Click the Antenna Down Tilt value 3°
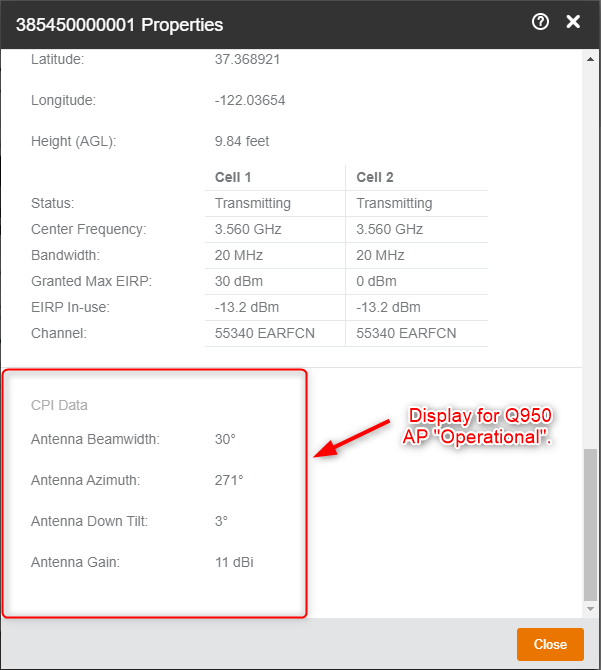The width and height of the screenshot is (601, 670). tap(221, 521)
